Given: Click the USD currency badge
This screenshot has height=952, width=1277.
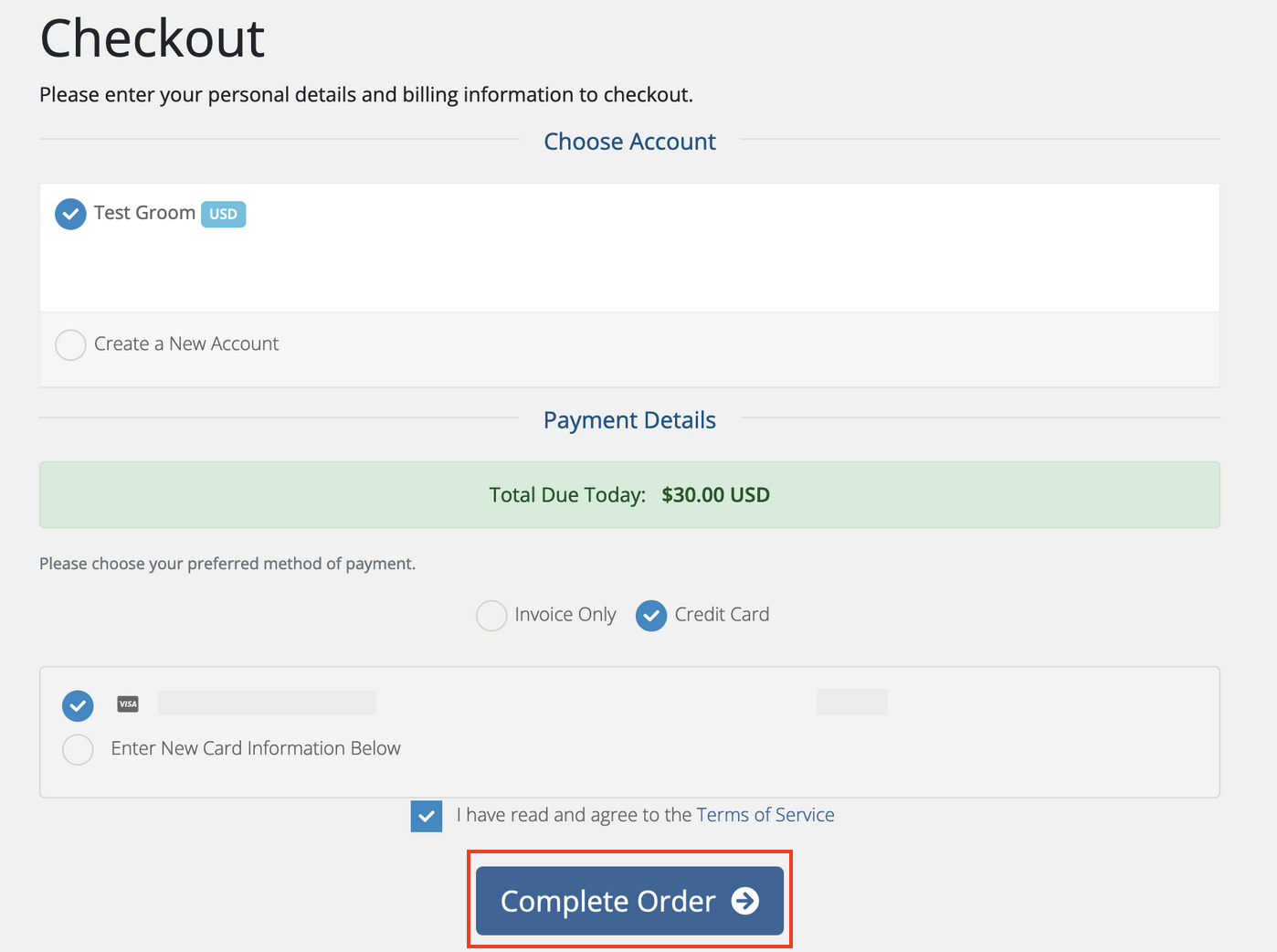Looking at the screenshot, I should (223, 214).
